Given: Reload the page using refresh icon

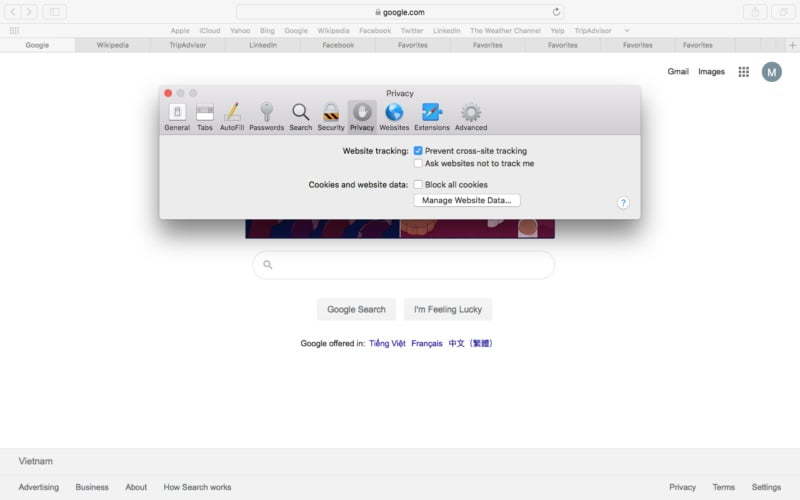Looking at the screenshot, I should (556, 12).
